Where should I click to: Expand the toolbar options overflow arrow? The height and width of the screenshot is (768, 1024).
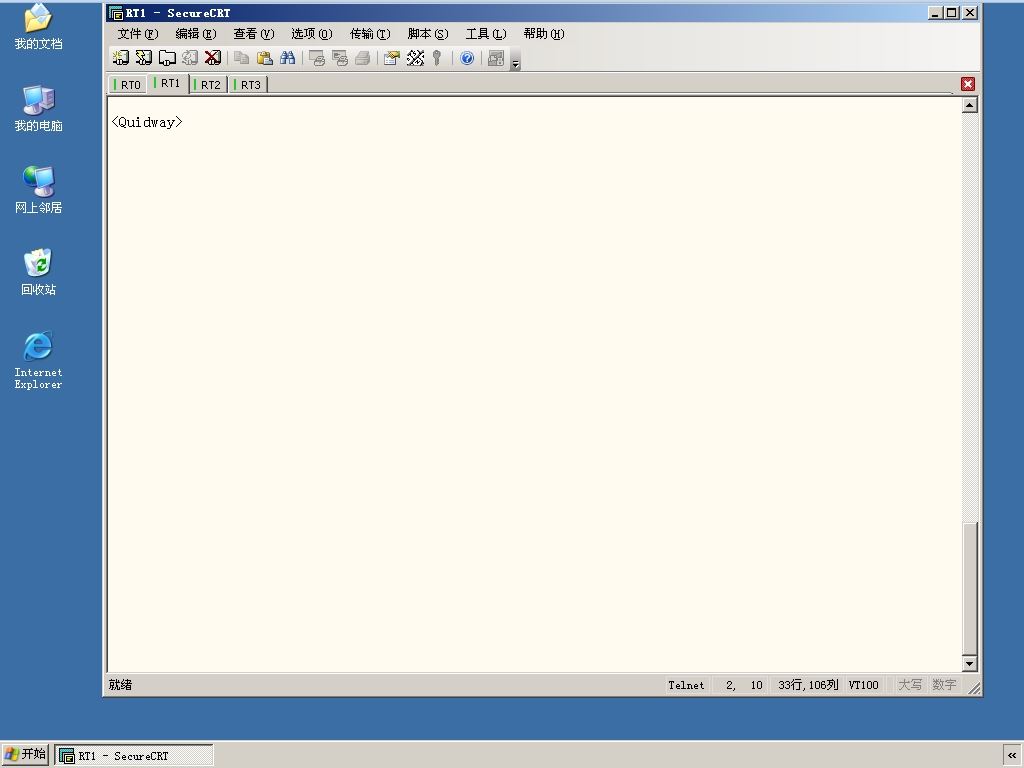pyautogui.click(x=515, y=59)
